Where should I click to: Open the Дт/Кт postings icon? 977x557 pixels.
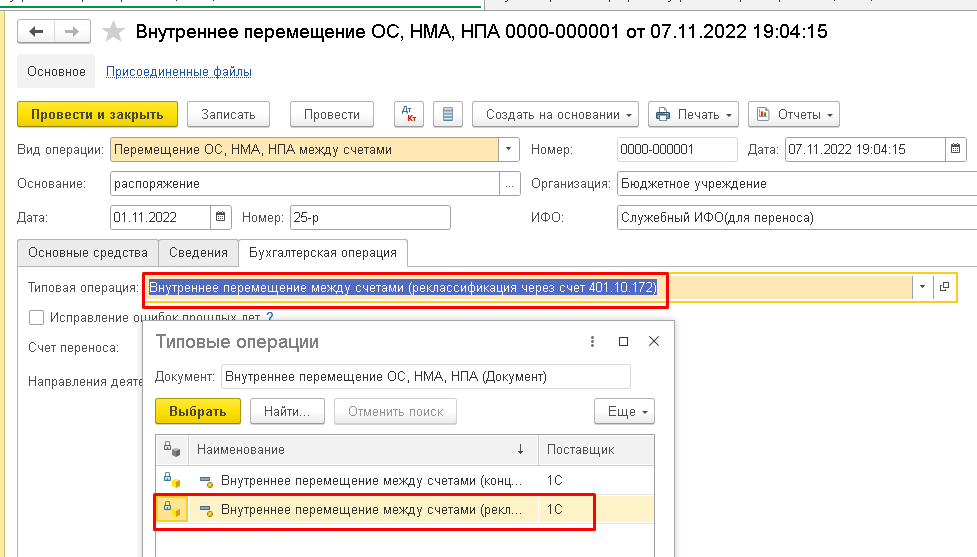tap(408, 114)
